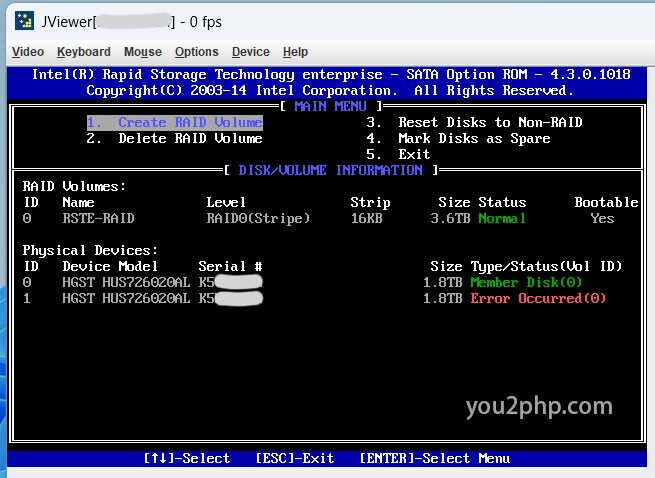Screen dimensions: 655x478
Task: Click the Intel Rapid Storage Technology header line
Action: click(331, 74)
